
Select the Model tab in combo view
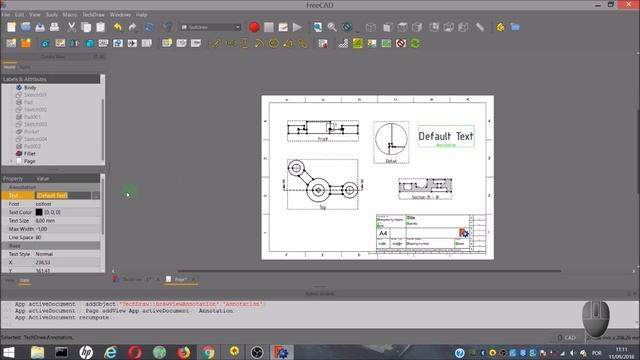click(9, 67)
